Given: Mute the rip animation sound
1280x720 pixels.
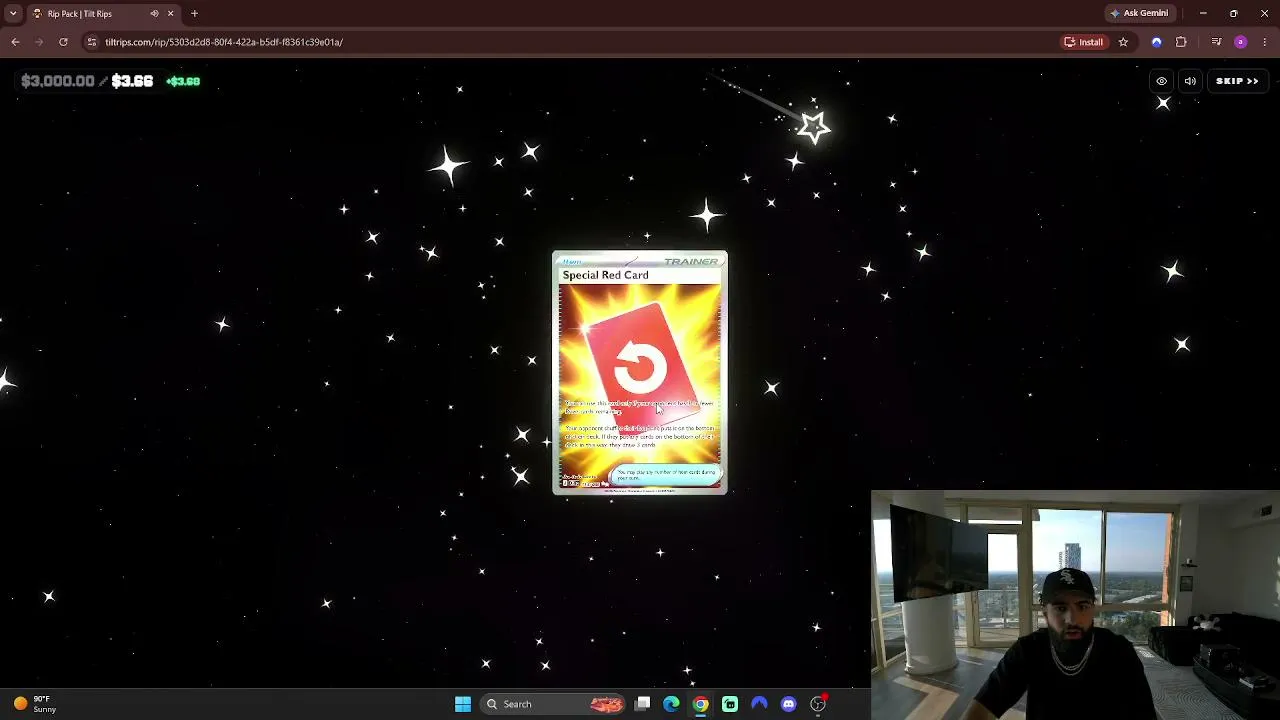Looking at the screenshot, I should pyautogui.click(x=1190, y=81).
